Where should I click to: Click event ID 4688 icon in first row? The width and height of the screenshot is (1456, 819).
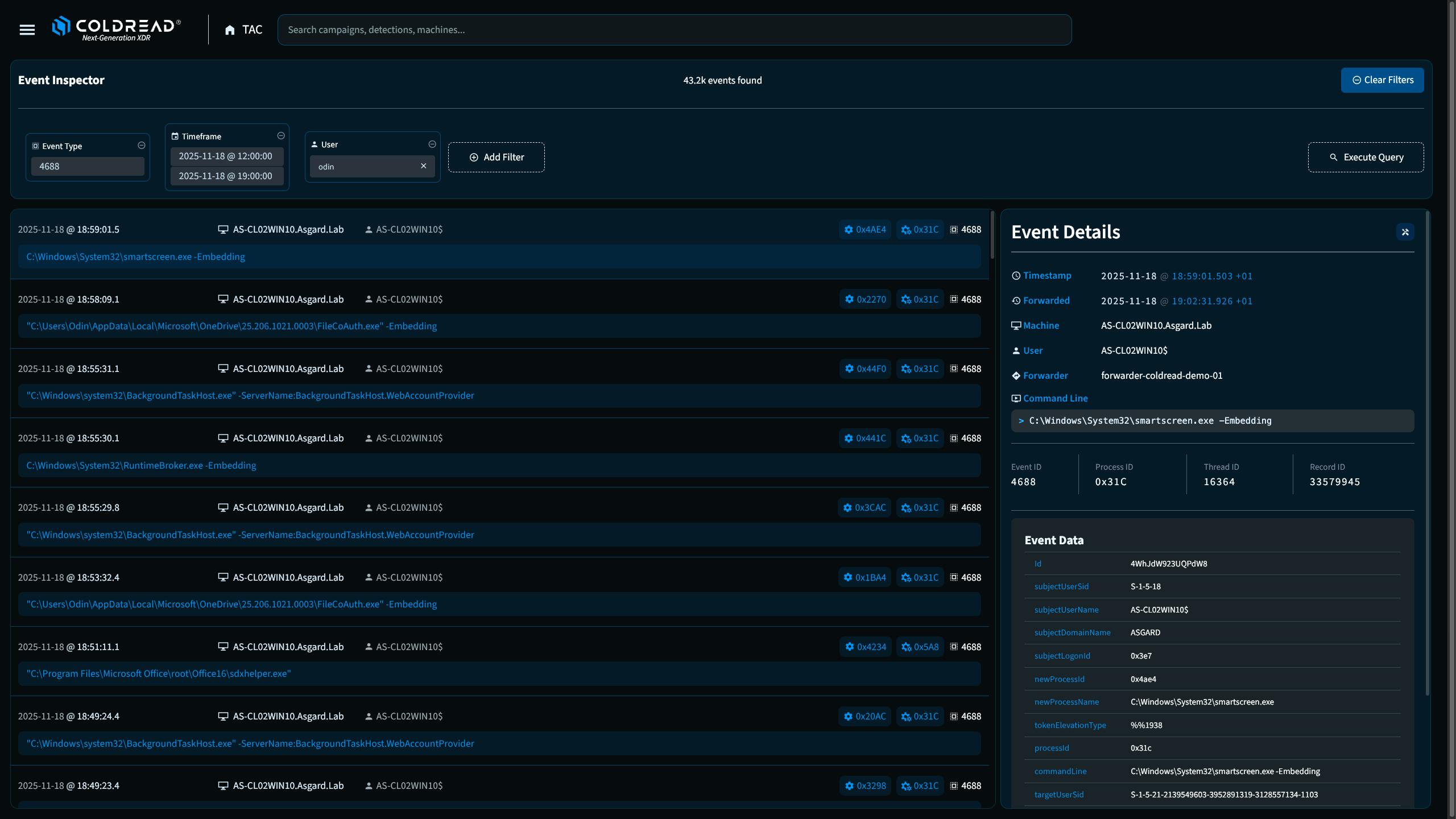pos(954,230)
